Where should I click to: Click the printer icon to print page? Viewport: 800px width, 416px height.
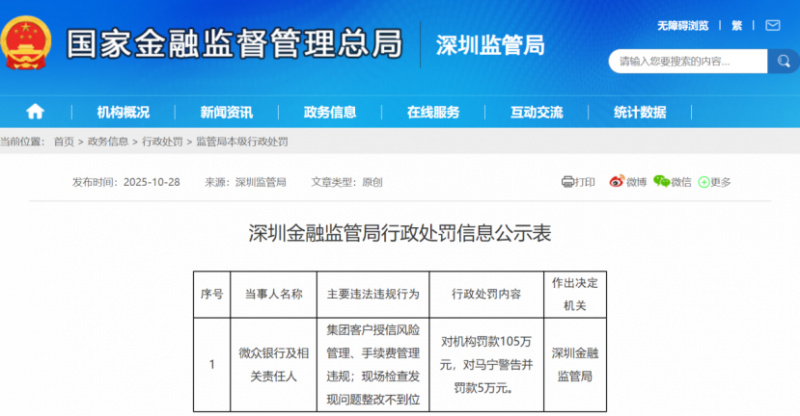coord(568,182)
